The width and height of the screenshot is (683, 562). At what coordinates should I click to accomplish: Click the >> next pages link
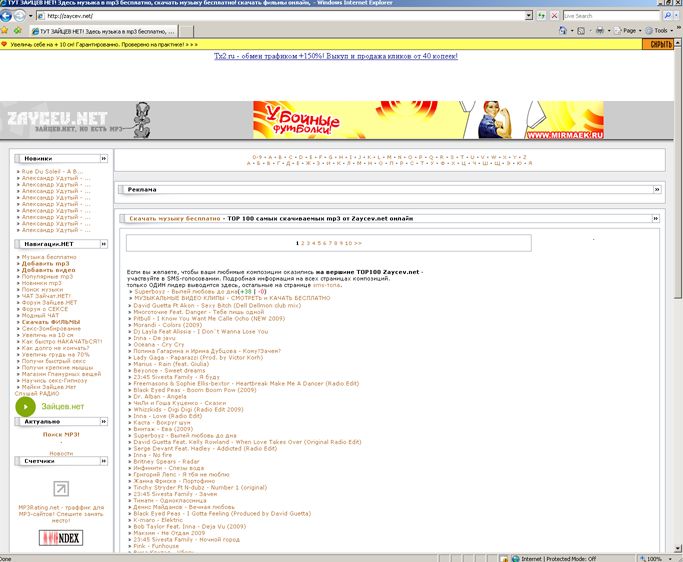pos(358,243)
